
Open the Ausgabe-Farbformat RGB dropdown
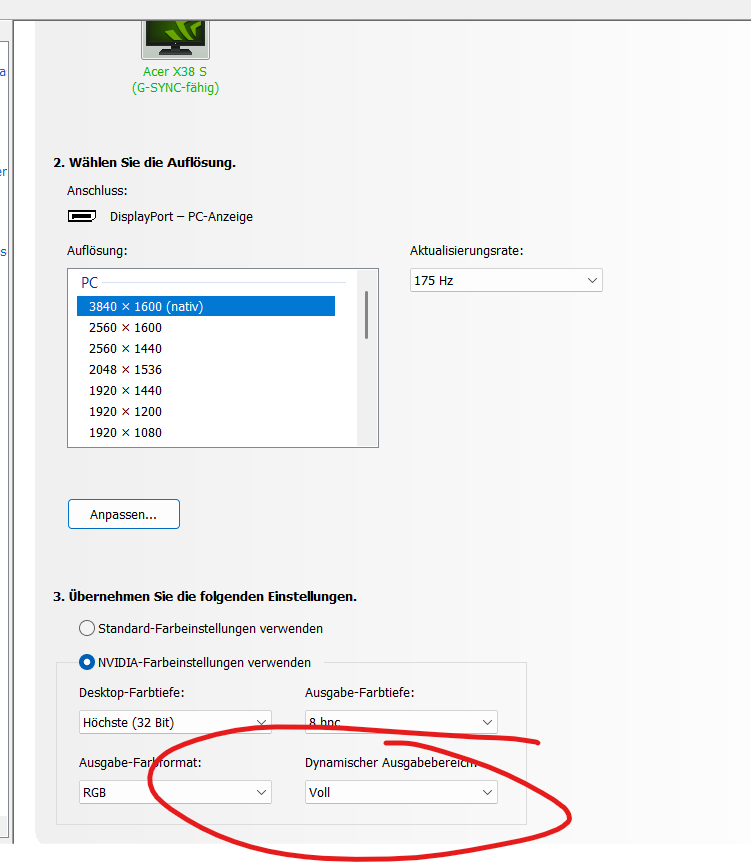175,792
